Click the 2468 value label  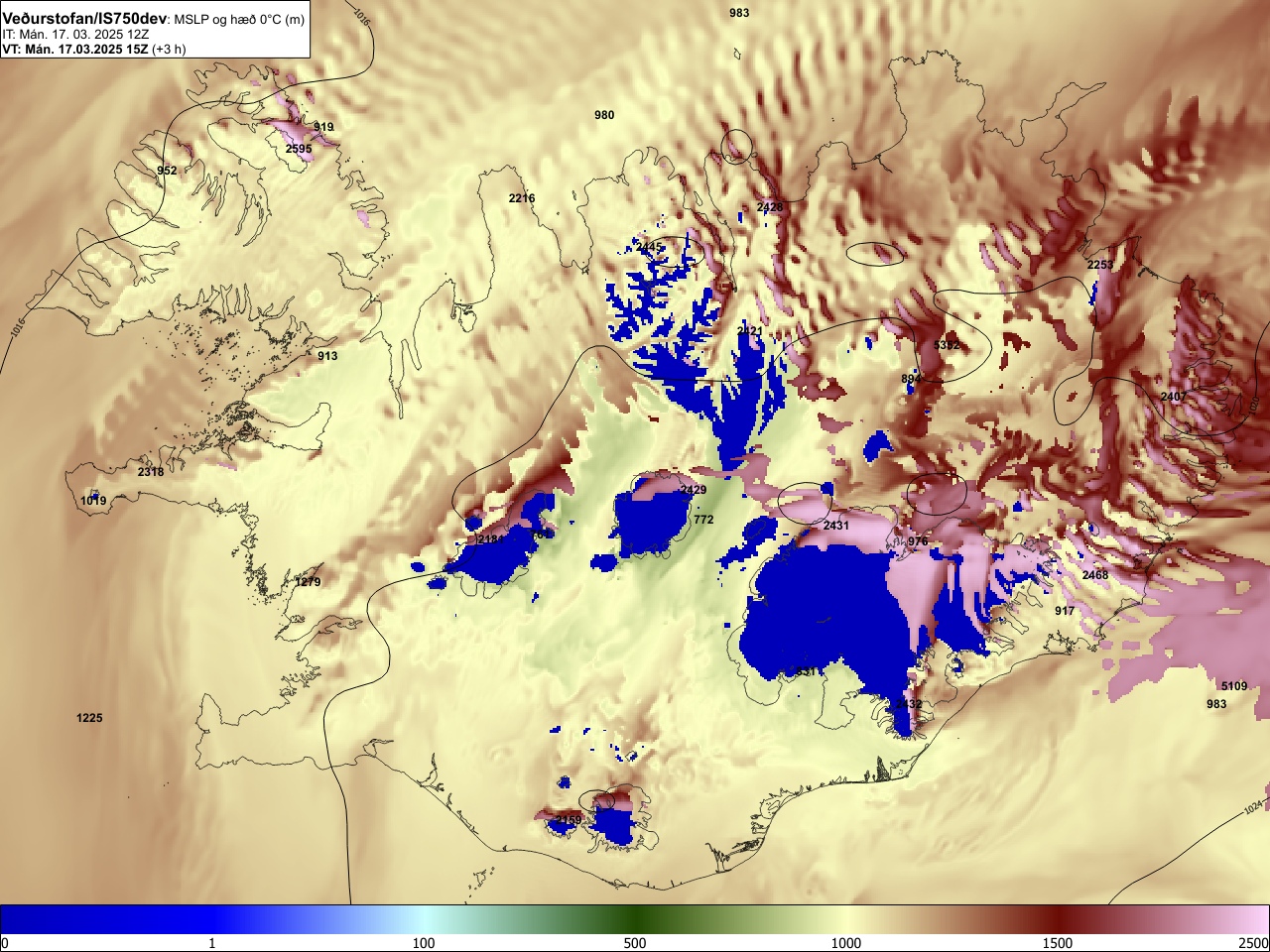(x=1095, y=575)
